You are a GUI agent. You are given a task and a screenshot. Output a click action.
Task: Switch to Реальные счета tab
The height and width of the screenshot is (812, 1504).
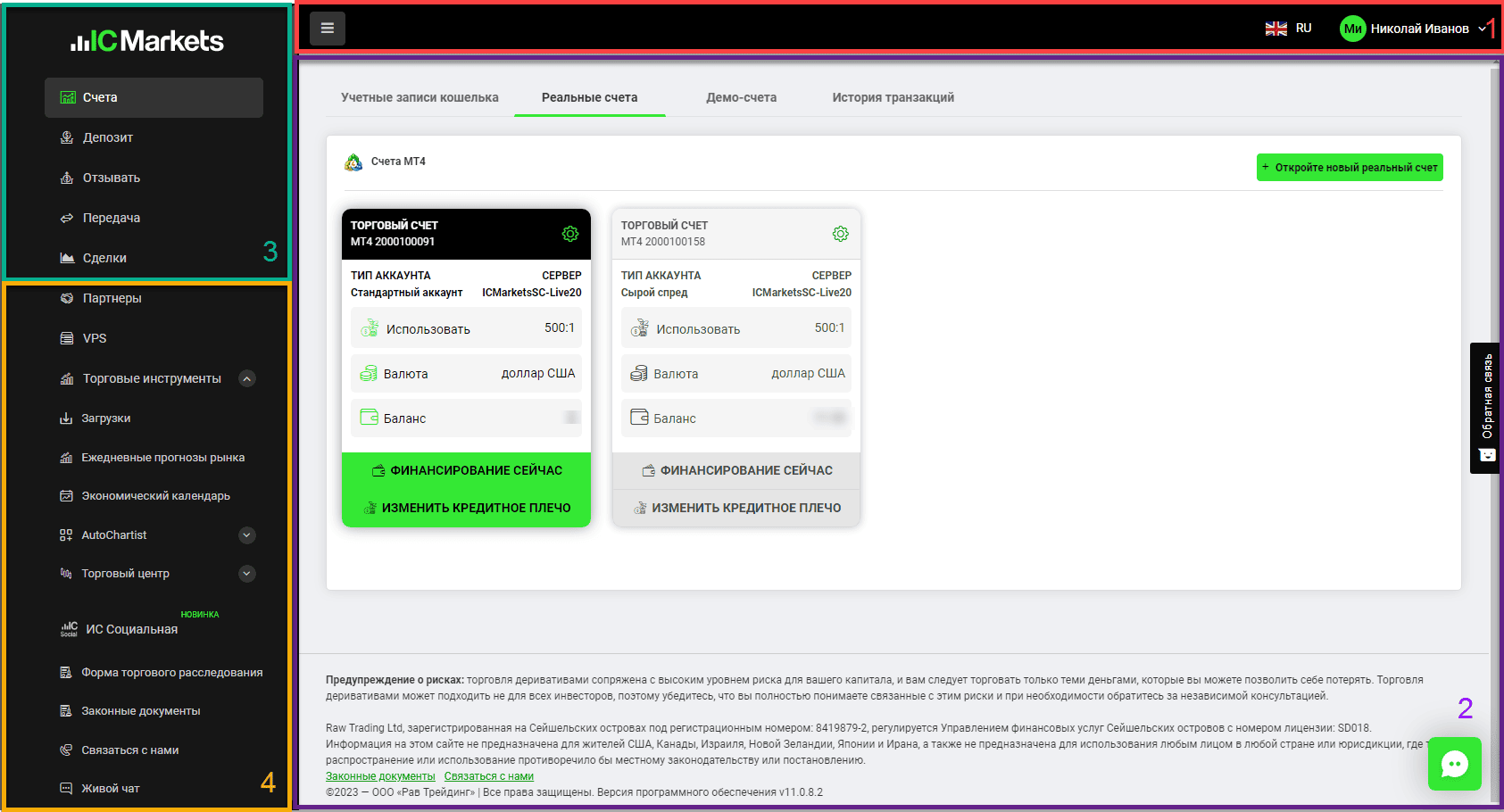pos(590,97)
